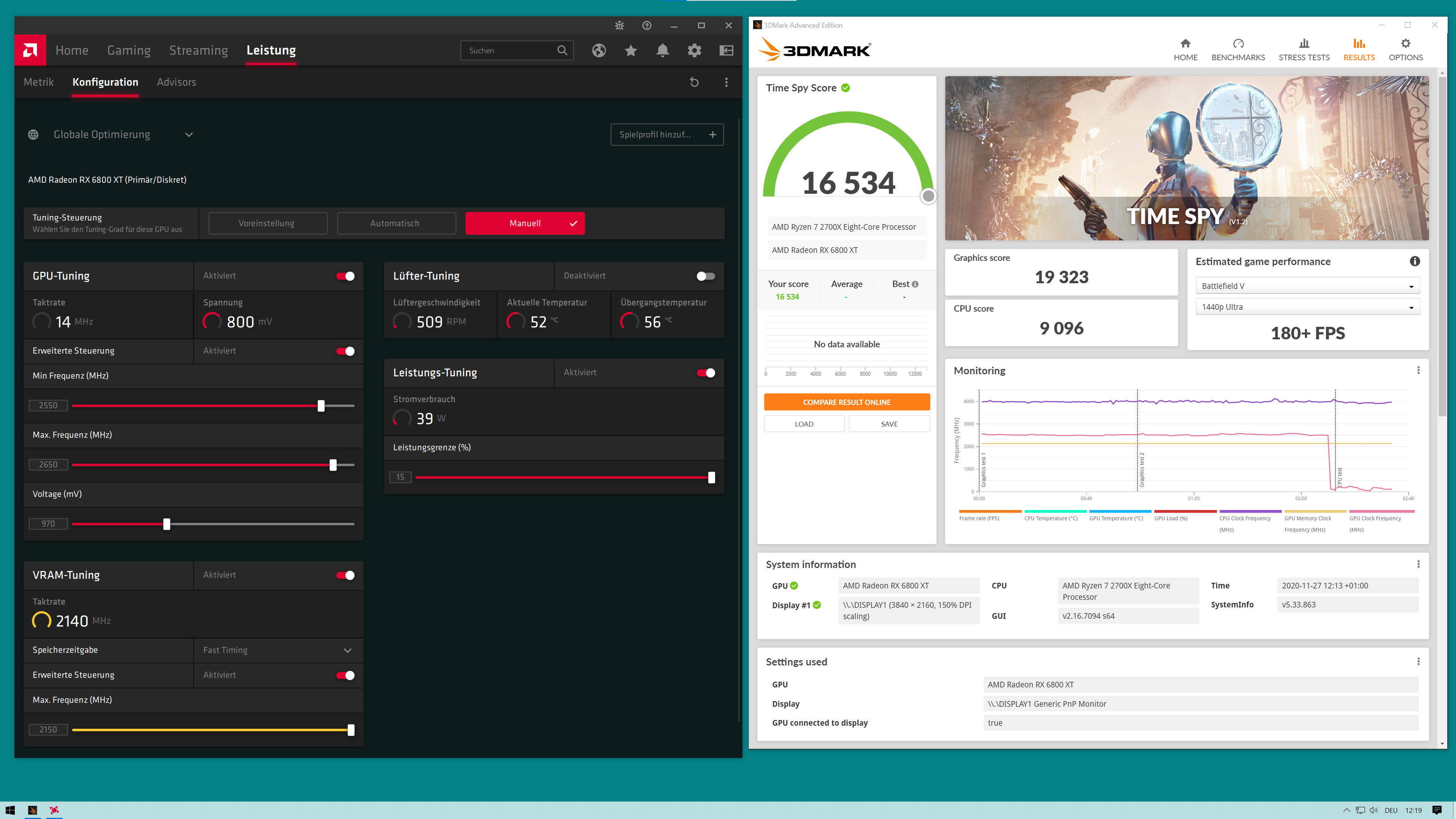The height and width of the screenshot is (819, 1456).
Task: Expand the Globale Optimierung dropdown
Action: [x=189, y=135]
